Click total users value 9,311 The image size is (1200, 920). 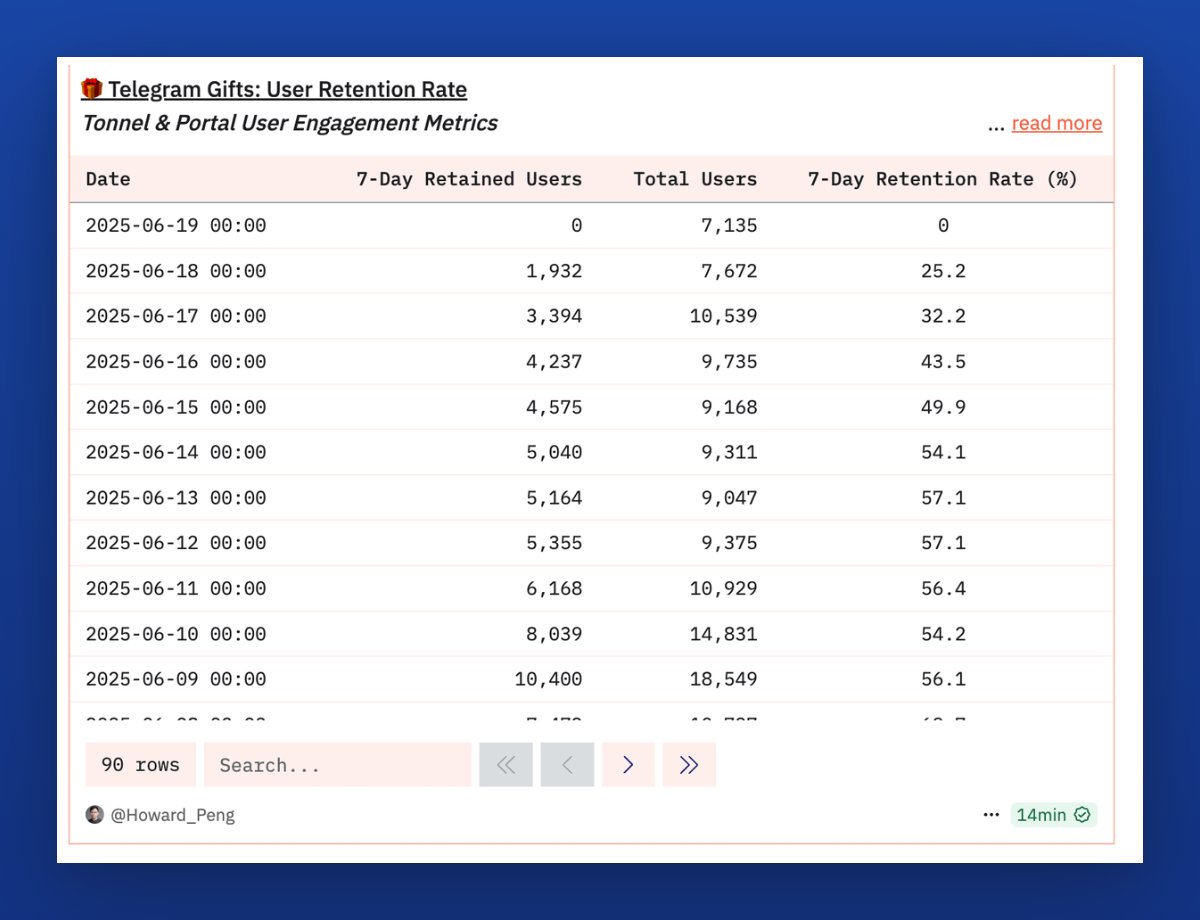730,452
